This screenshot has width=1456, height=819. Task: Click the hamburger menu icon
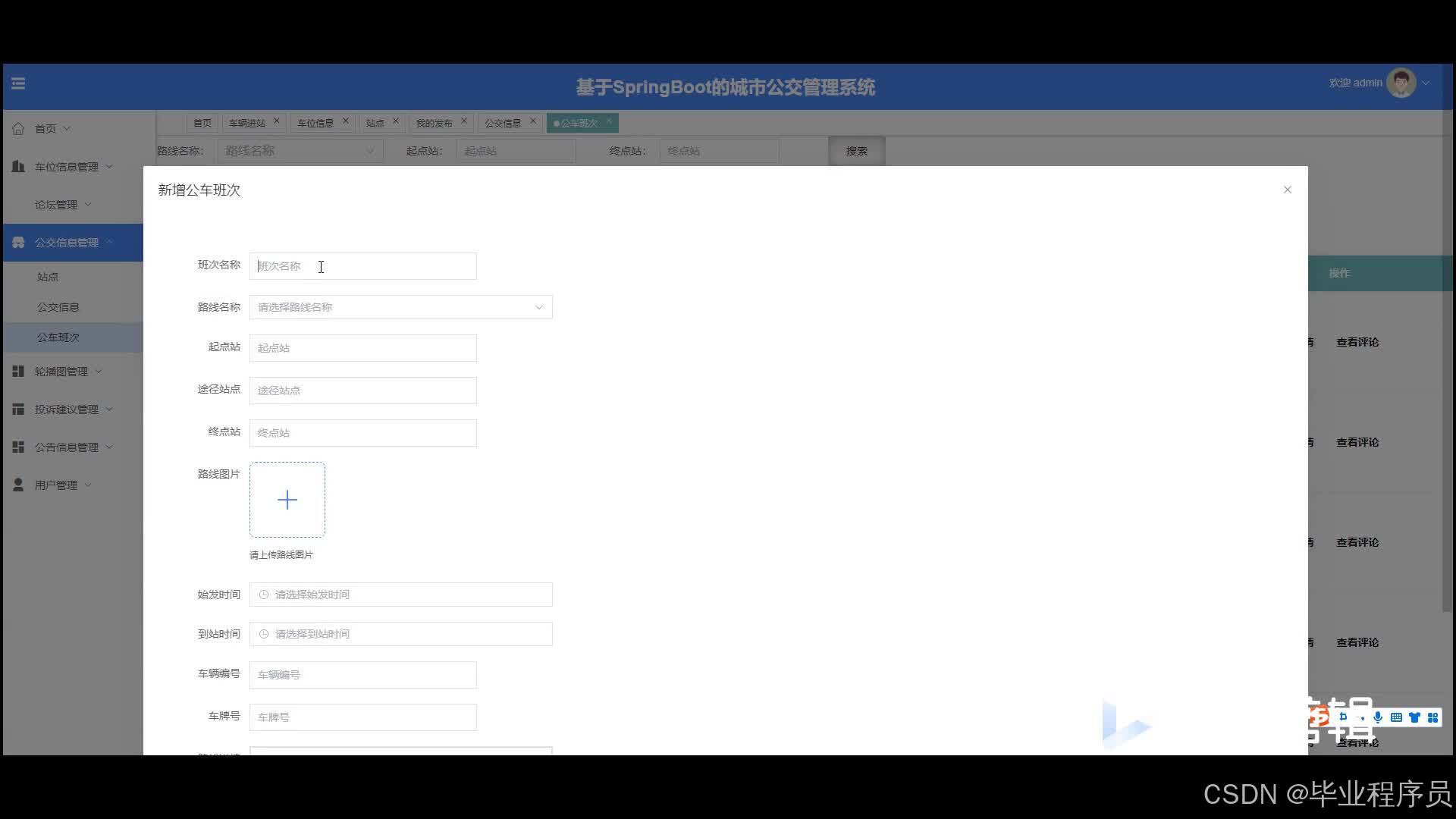(x=18, y=83)
